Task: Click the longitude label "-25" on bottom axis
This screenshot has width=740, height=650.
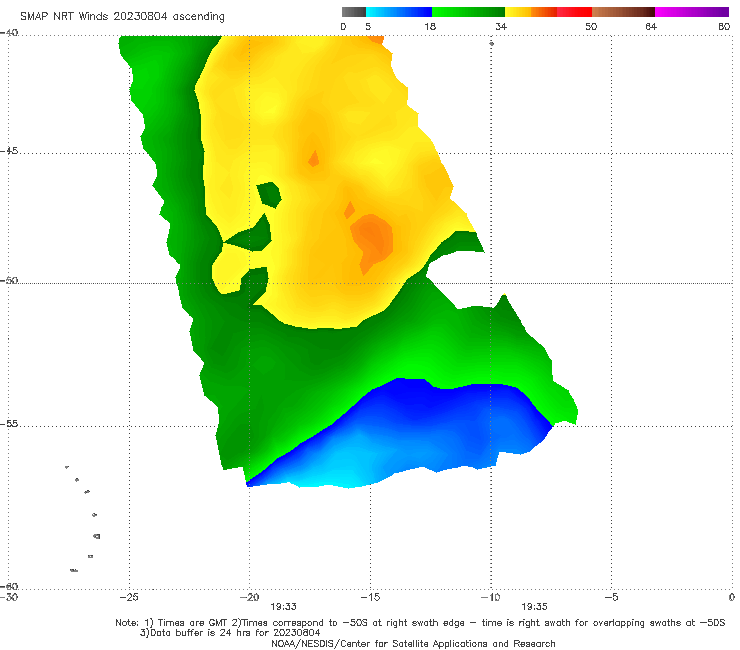Action: tap(129, 597)
